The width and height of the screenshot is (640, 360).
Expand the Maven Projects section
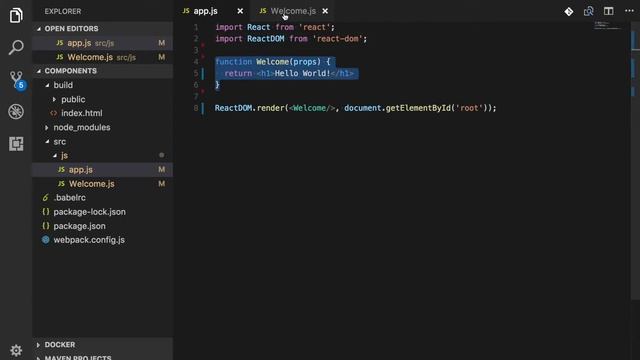[102, 357]
